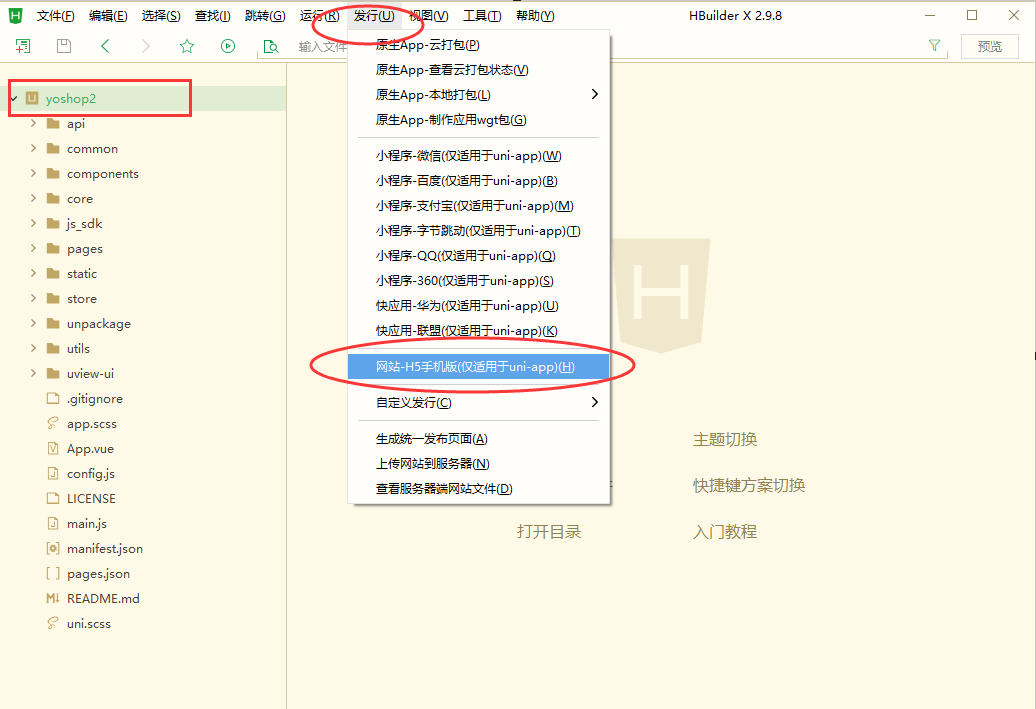The height and width of the screenshot is (709, 1036).
Task: Choose 网站-H5手机版 menu item
Action: [478, 367]
